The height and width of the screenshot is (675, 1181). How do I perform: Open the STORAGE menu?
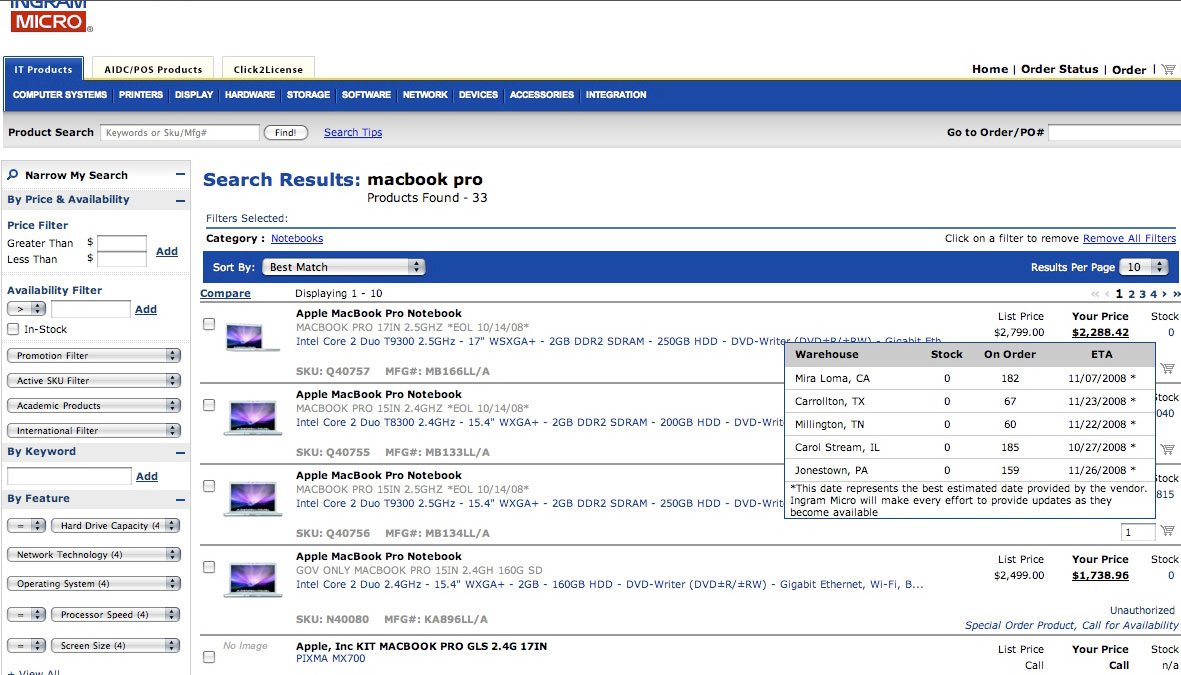point(308,95)
